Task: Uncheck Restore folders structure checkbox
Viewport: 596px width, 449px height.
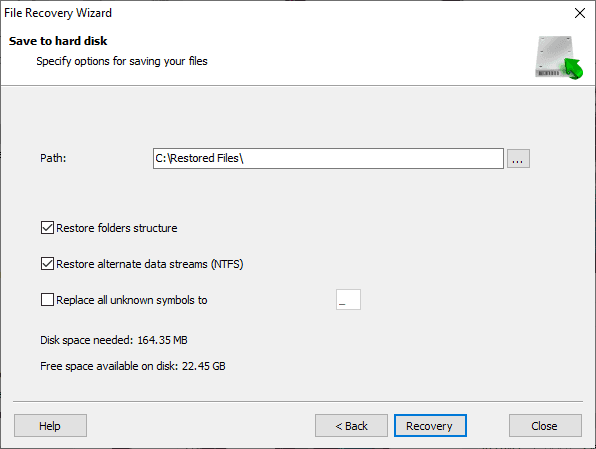Action: [x=47, y=228]
